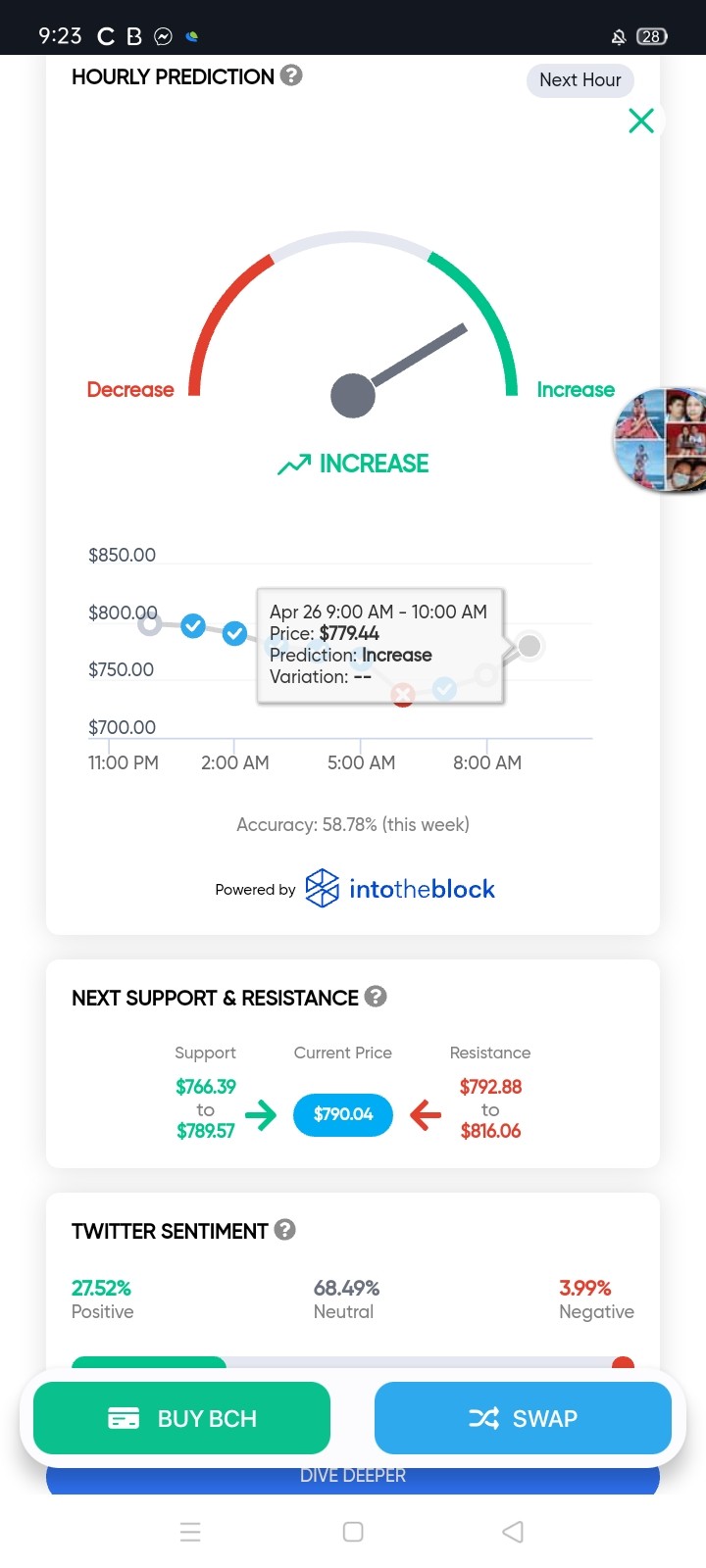Open Twitter Sentiment help question mark

(x=285, y=1230)
